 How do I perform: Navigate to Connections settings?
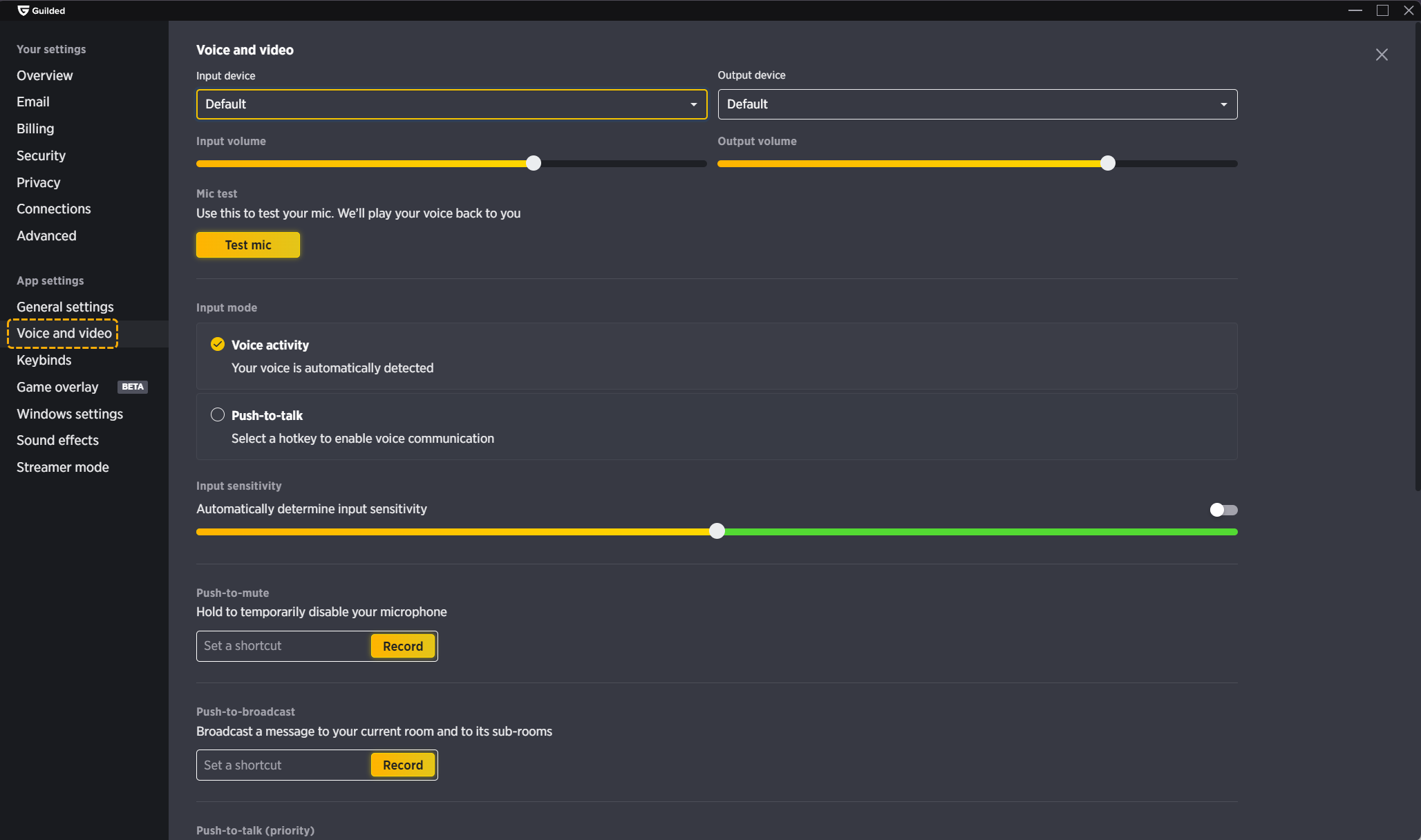tap(53, 209)
